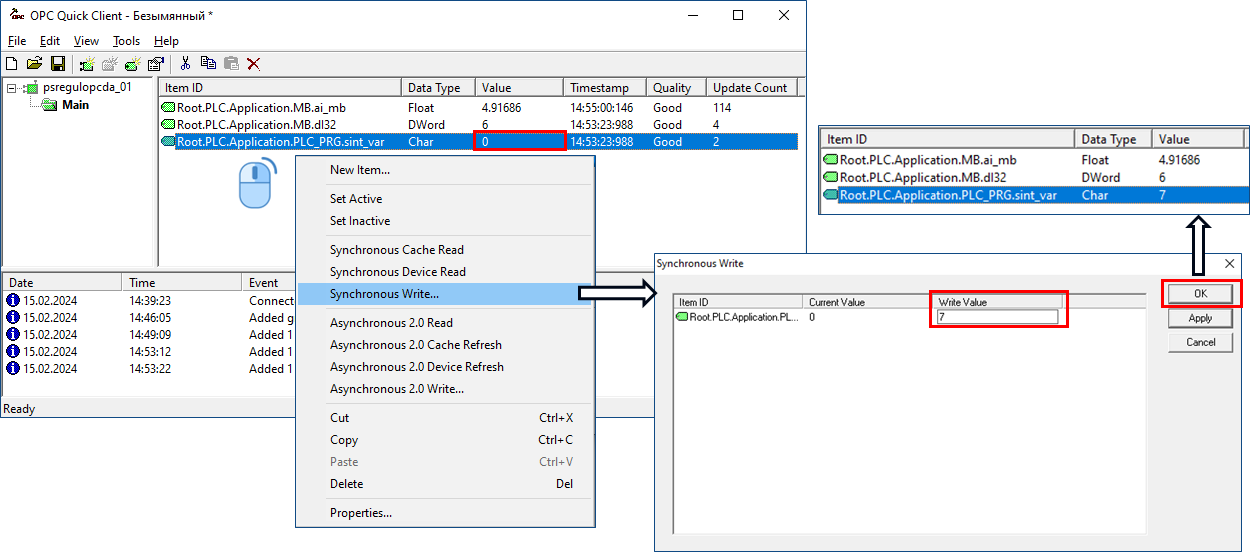The height and width of the screenshot is (552, 1250).
Task: Choose Synchronous Write from context menu
Action: [x=384, y=294]
